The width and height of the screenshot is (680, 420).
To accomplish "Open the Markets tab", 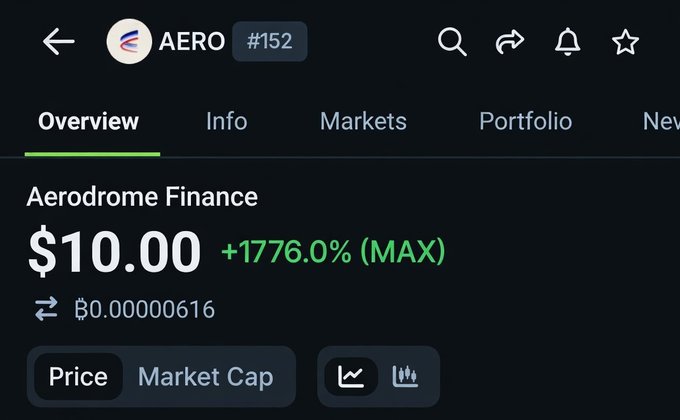I will 363,122.
